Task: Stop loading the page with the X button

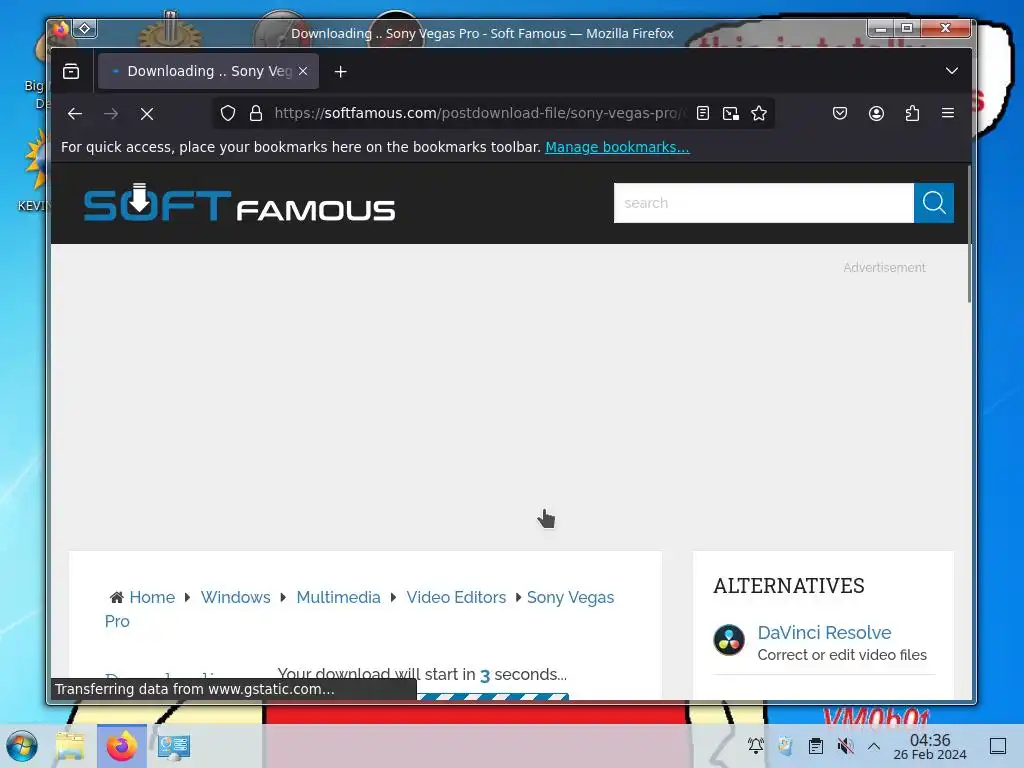Action: (147, 114)
